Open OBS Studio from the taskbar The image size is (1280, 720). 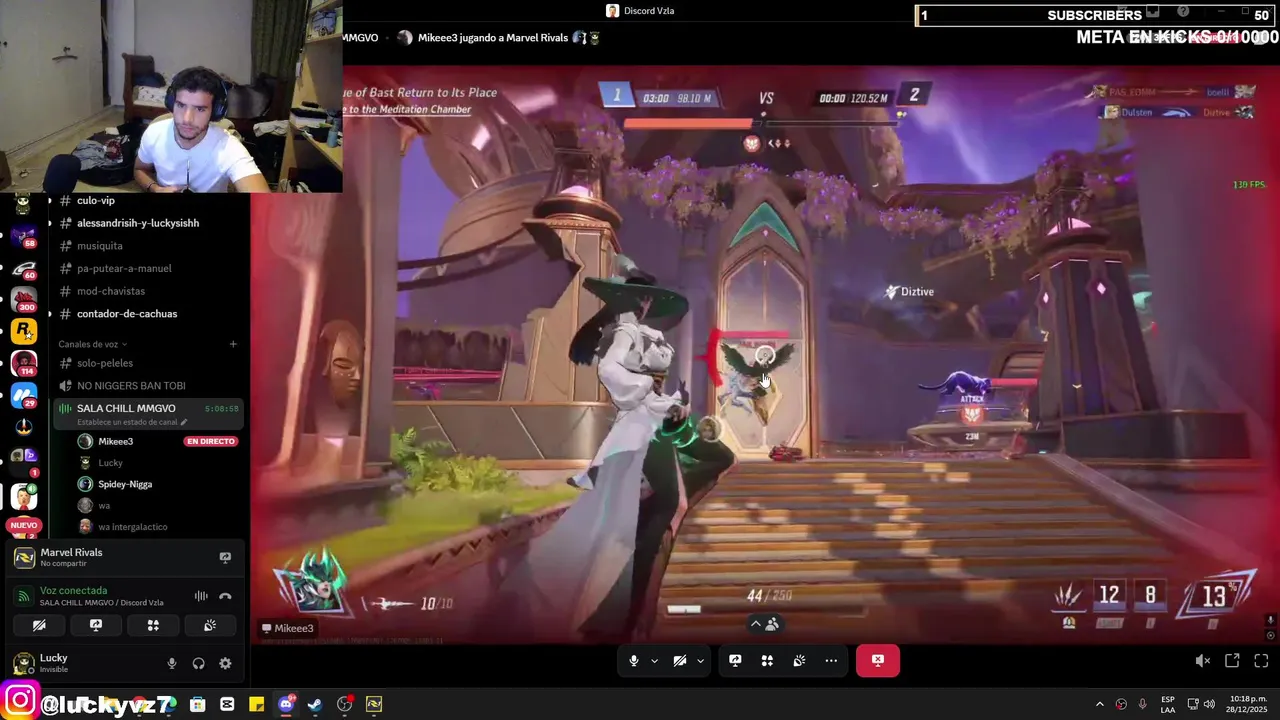(x=345, y=704)
